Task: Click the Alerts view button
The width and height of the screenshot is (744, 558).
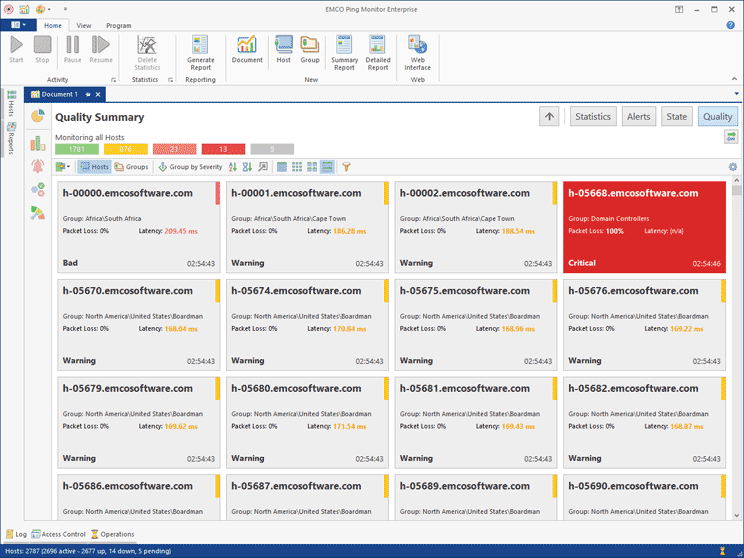Action: click(638, 117)
